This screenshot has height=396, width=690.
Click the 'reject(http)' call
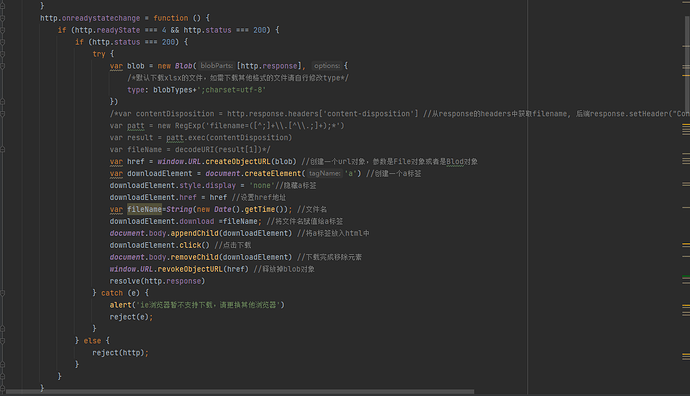click(118, 352)
